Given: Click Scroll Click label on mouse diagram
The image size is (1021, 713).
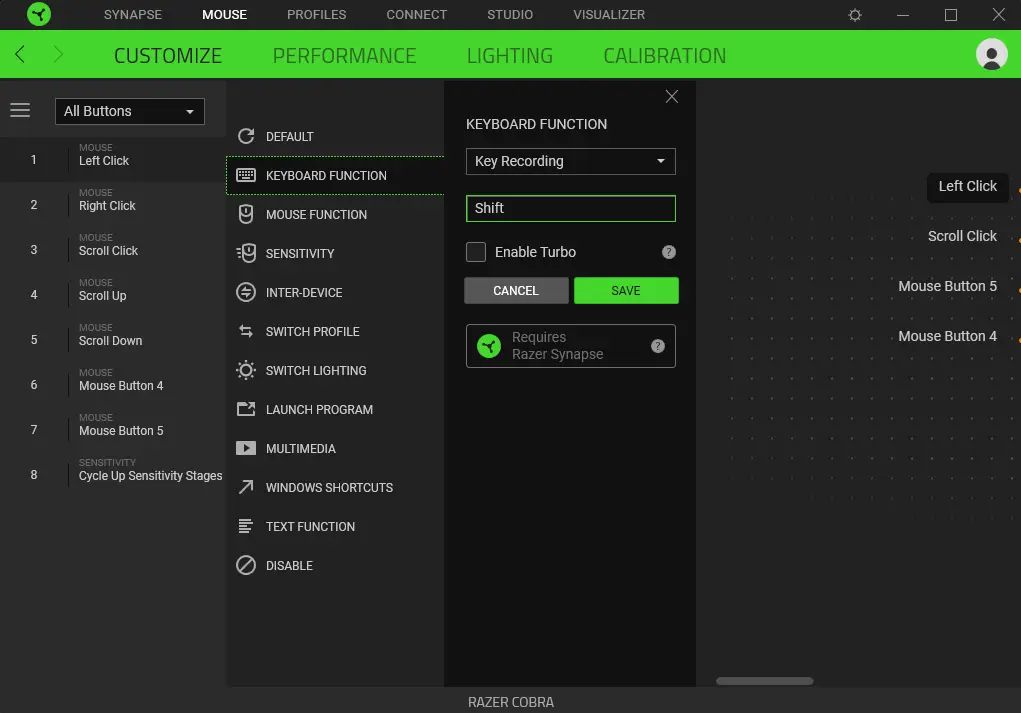Looking at the screenshot, I should (x=962, y=236).
